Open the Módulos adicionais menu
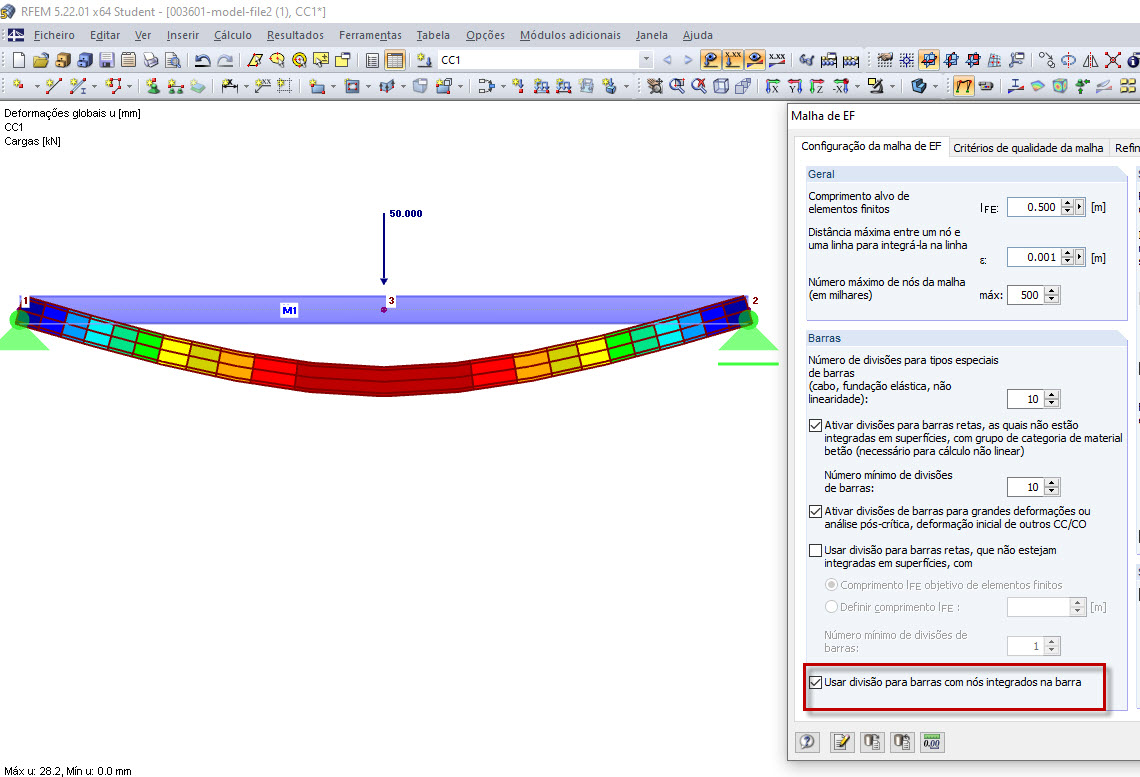The height and width of the screenshot is (777, 1140). point(570,35)
